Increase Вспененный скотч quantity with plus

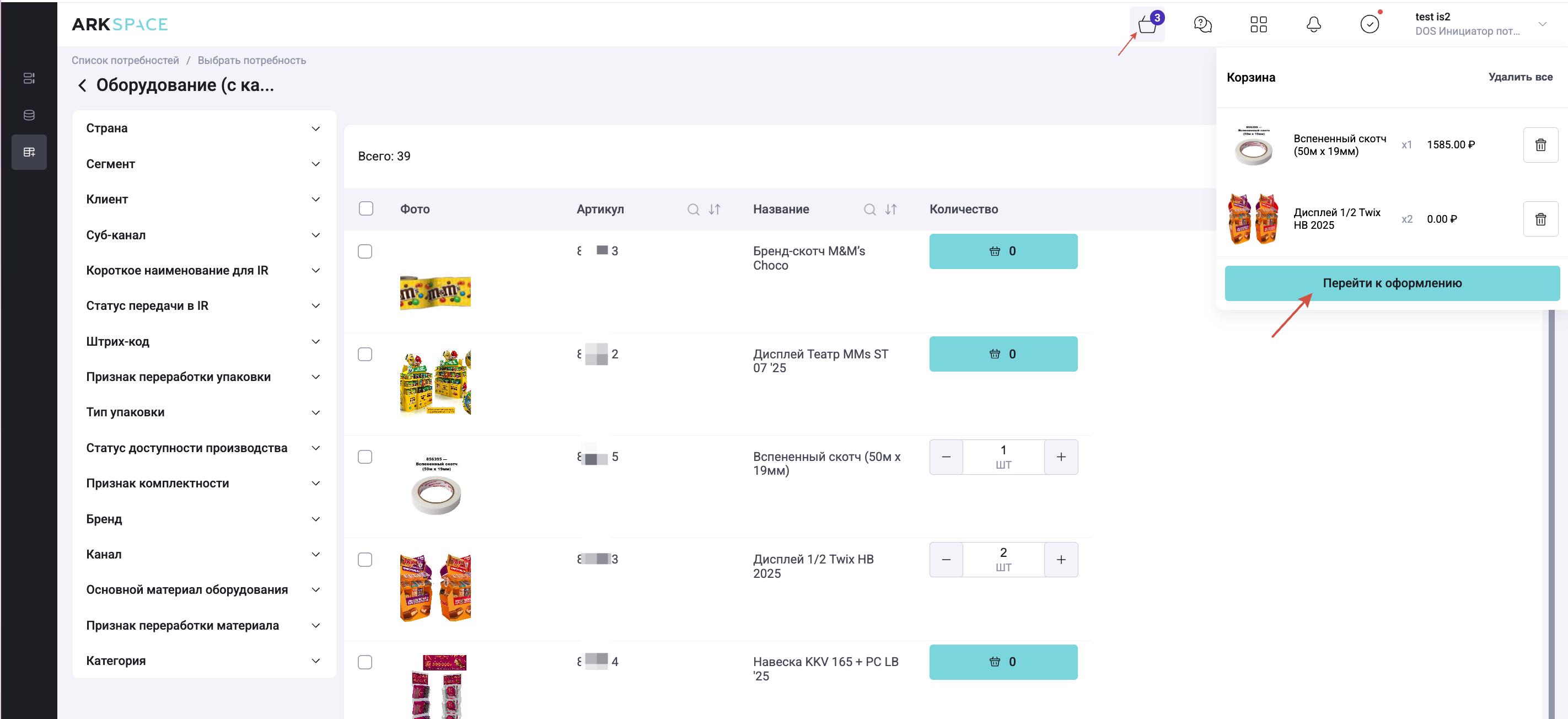pyautogui.click(x=1060, y=457)
